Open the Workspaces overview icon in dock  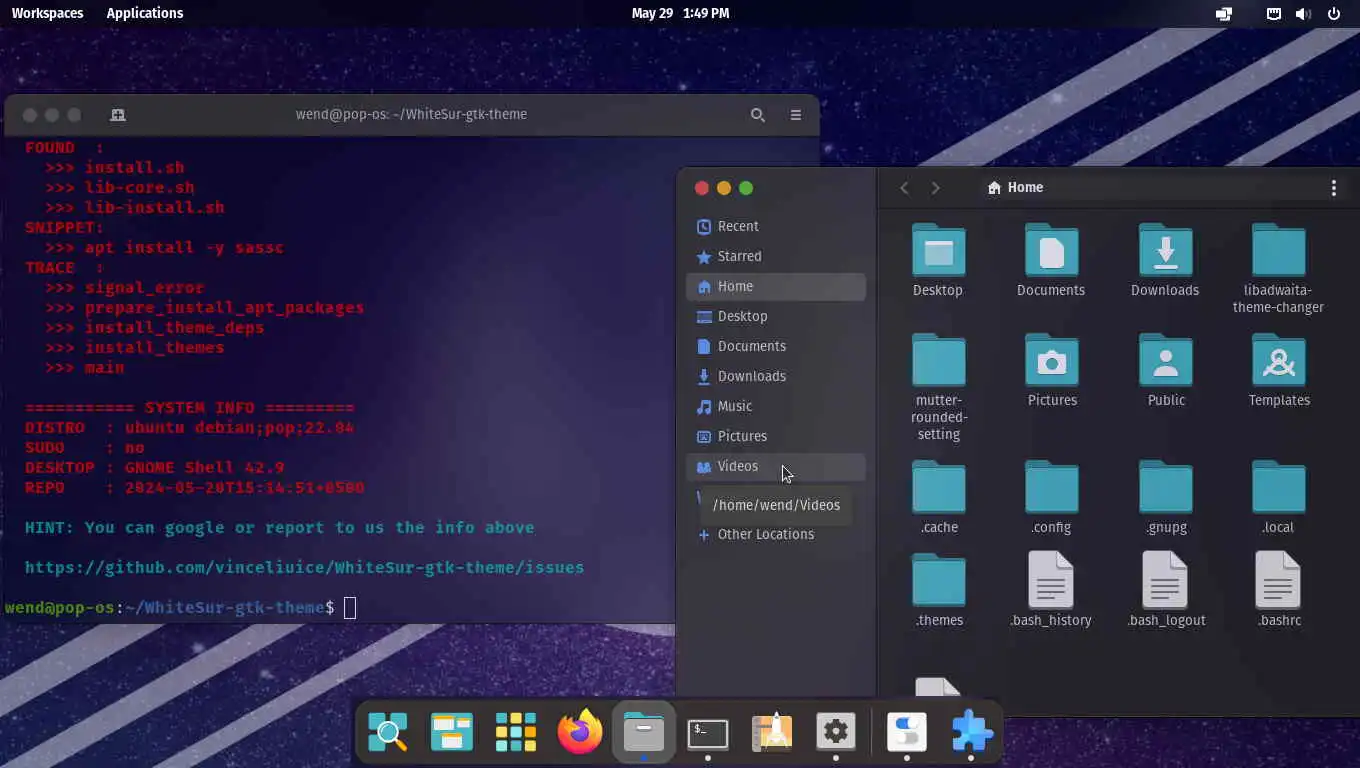pyautogui.click(x=452, y=733)
